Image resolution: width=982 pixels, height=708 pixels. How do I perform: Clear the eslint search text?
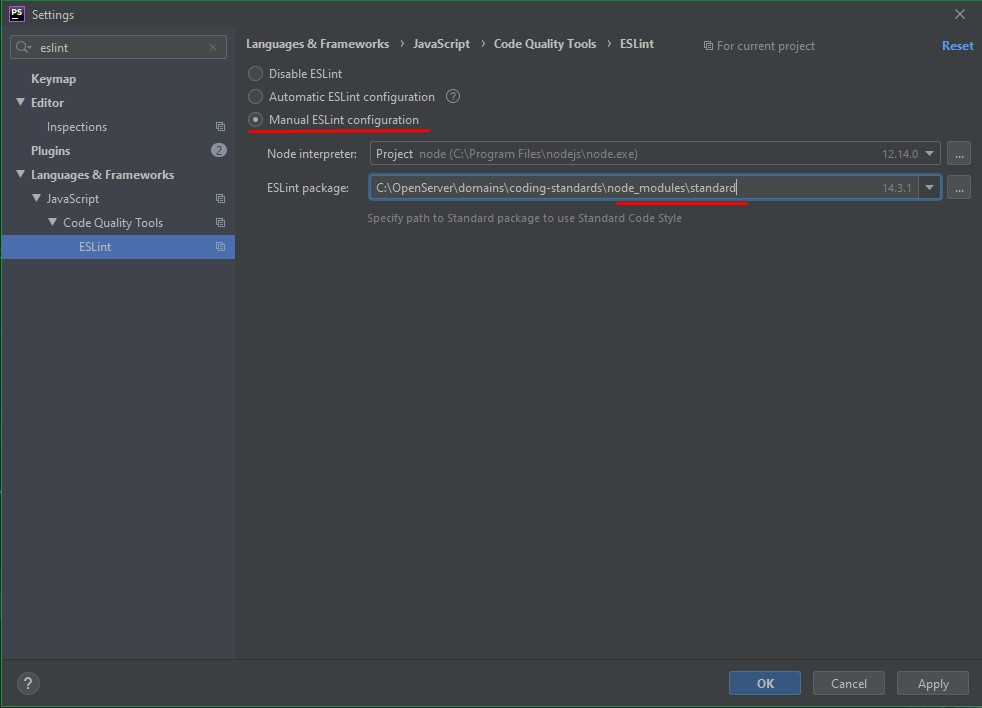[x=213, y=47]
